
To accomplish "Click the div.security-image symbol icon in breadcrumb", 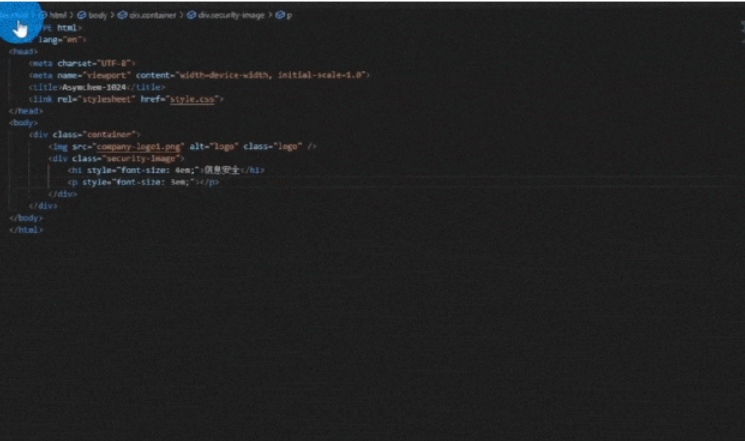I will pyautogui.click(x=191, y=16).
